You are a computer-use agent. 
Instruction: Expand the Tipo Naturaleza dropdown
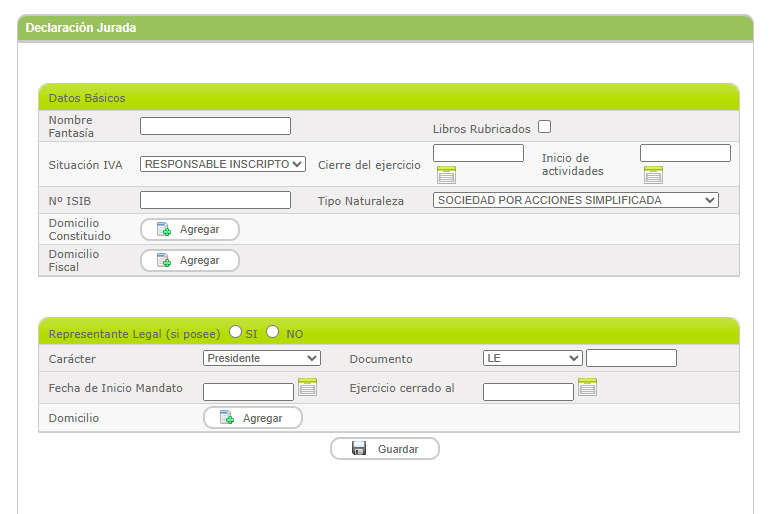coord(576,200)
